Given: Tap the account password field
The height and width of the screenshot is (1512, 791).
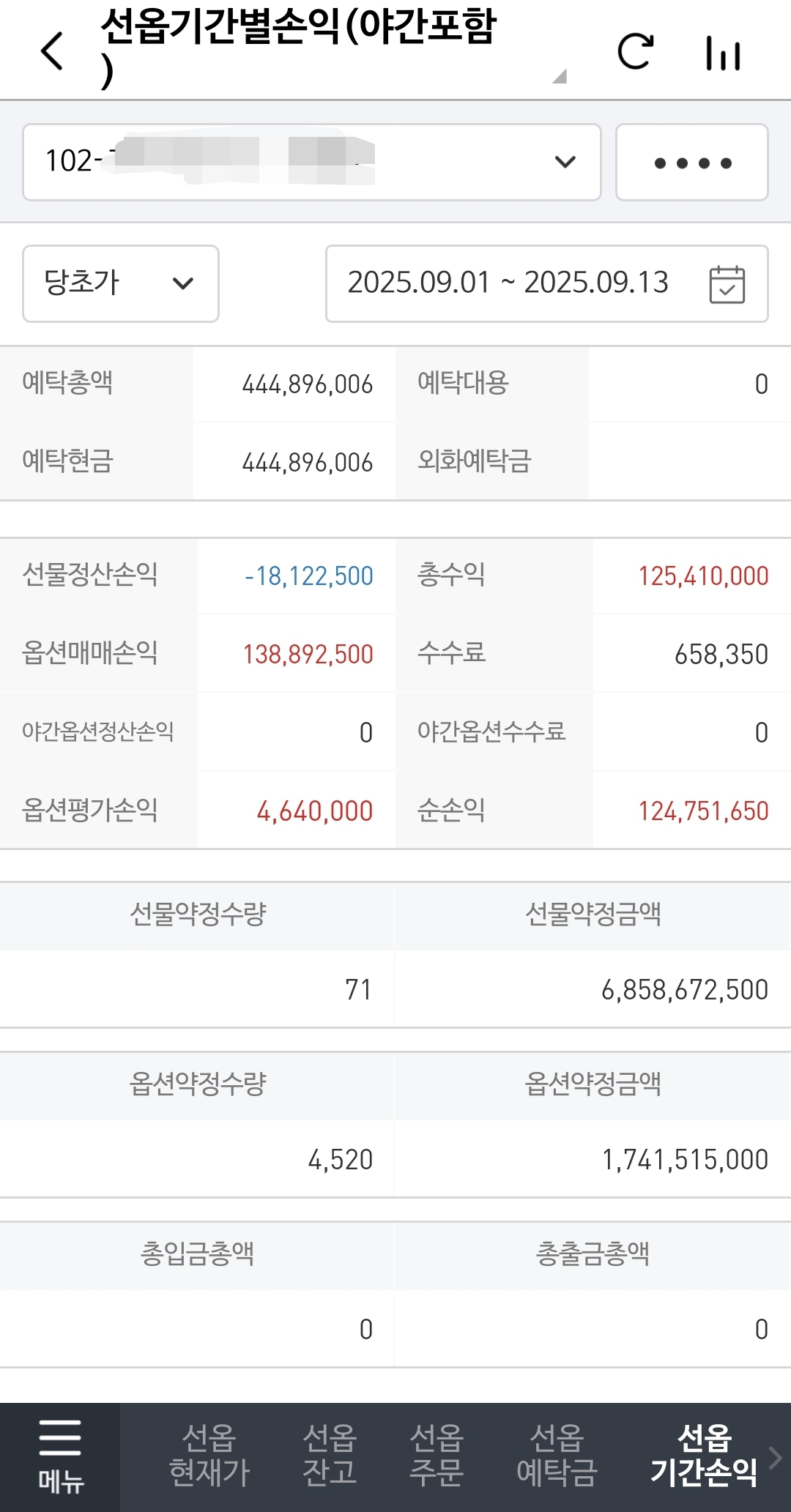Looking at the screenshot, I should click(x=692, y=162).
